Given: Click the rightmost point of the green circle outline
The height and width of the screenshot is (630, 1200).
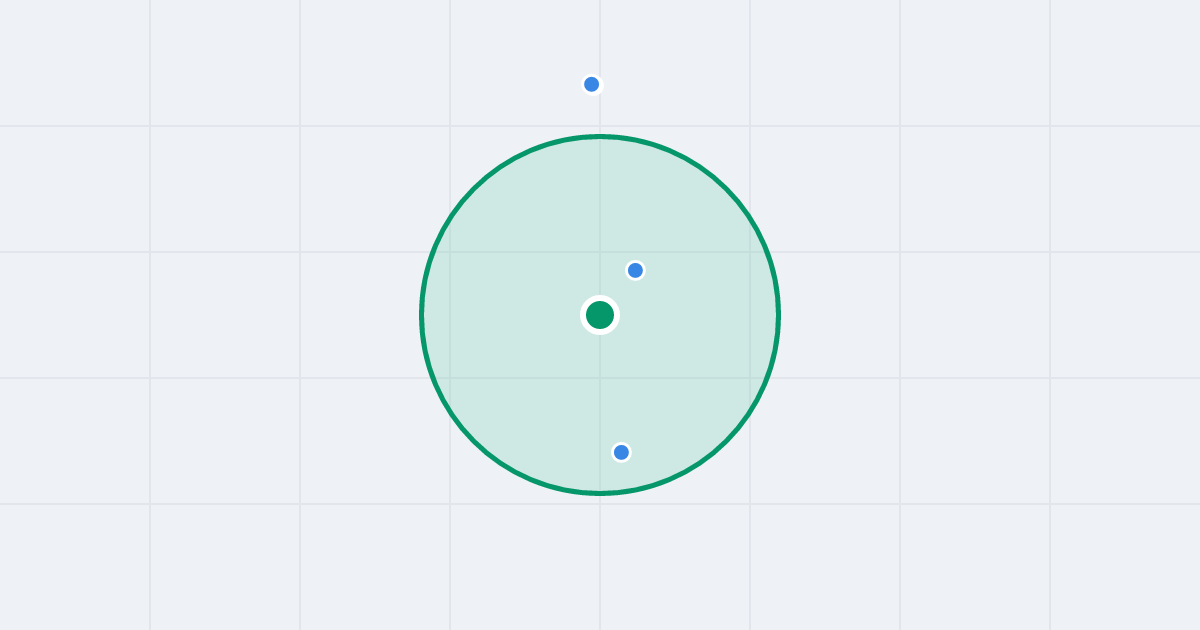Looking at the screenshot, I should pyautogui.click(x=778, y=315).
